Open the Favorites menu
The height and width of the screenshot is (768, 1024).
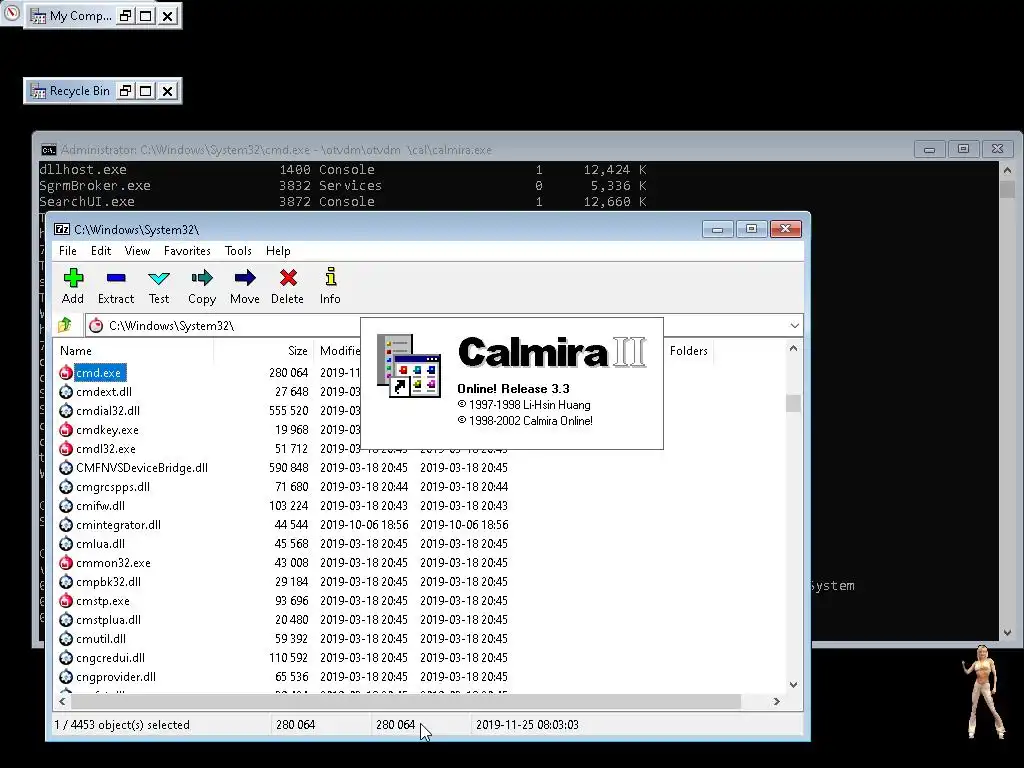[x=187, y=251]
